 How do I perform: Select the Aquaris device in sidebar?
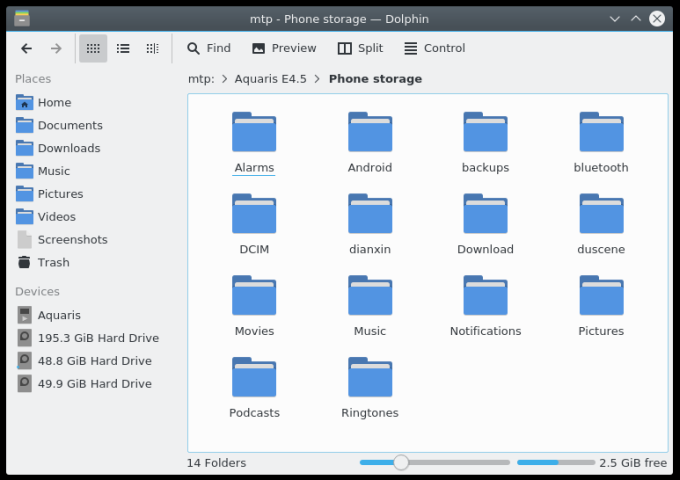tap(58, 315)
